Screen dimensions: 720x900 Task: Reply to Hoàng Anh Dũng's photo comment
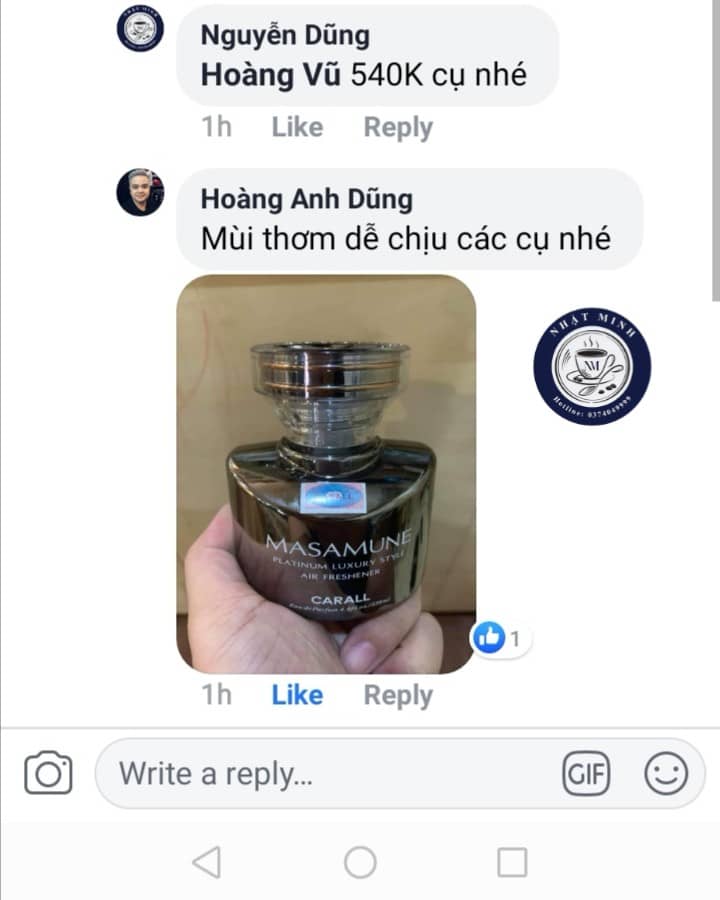point(398,696)
